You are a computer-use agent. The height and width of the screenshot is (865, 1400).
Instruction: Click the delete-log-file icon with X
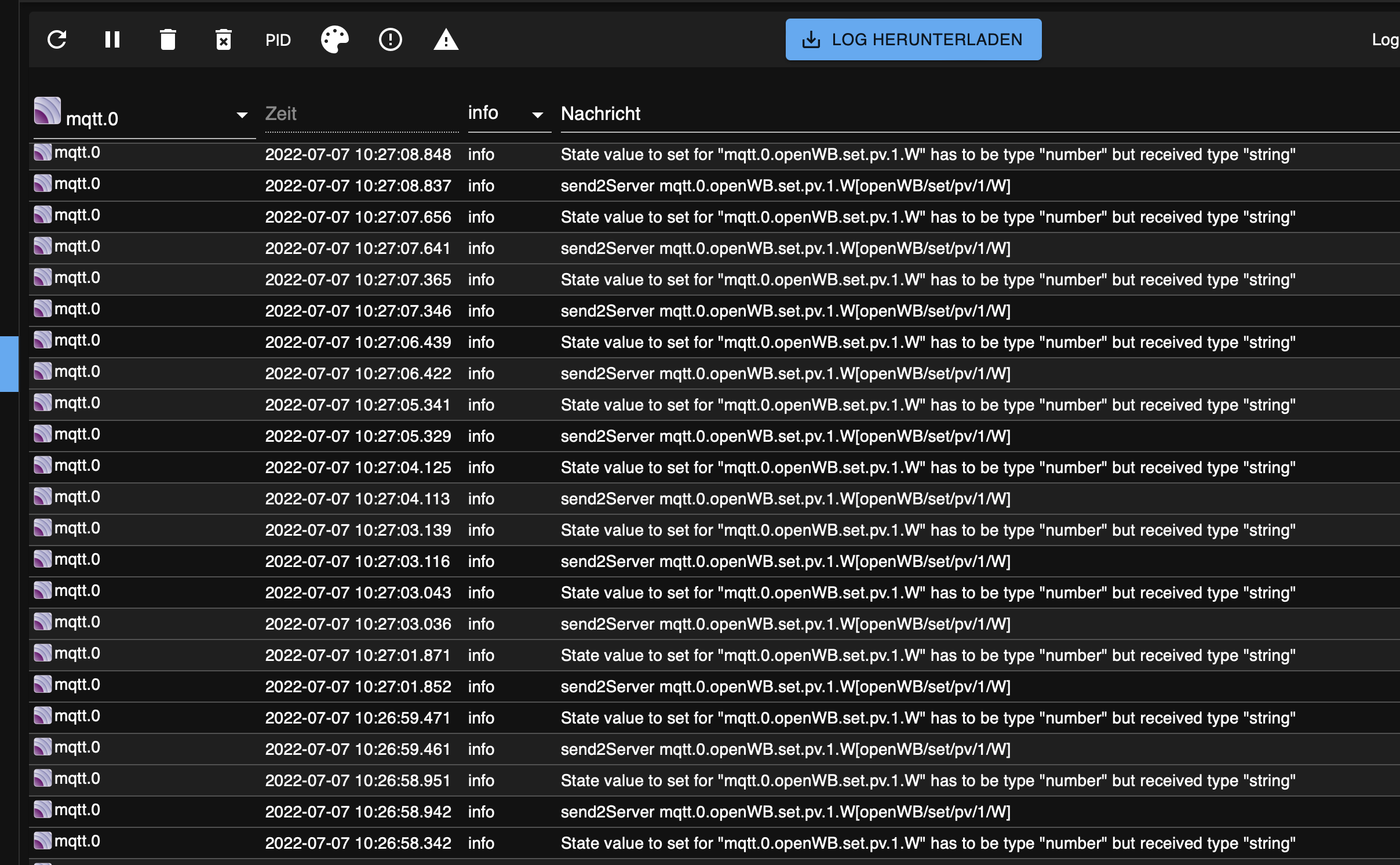[224, 40]
